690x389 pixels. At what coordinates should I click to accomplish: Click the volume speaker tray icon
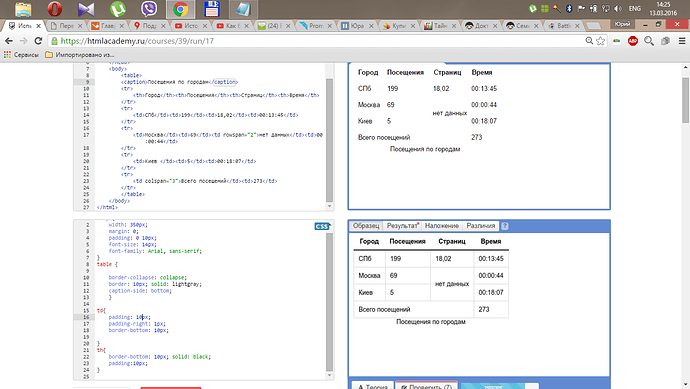[x=618, y=8]
